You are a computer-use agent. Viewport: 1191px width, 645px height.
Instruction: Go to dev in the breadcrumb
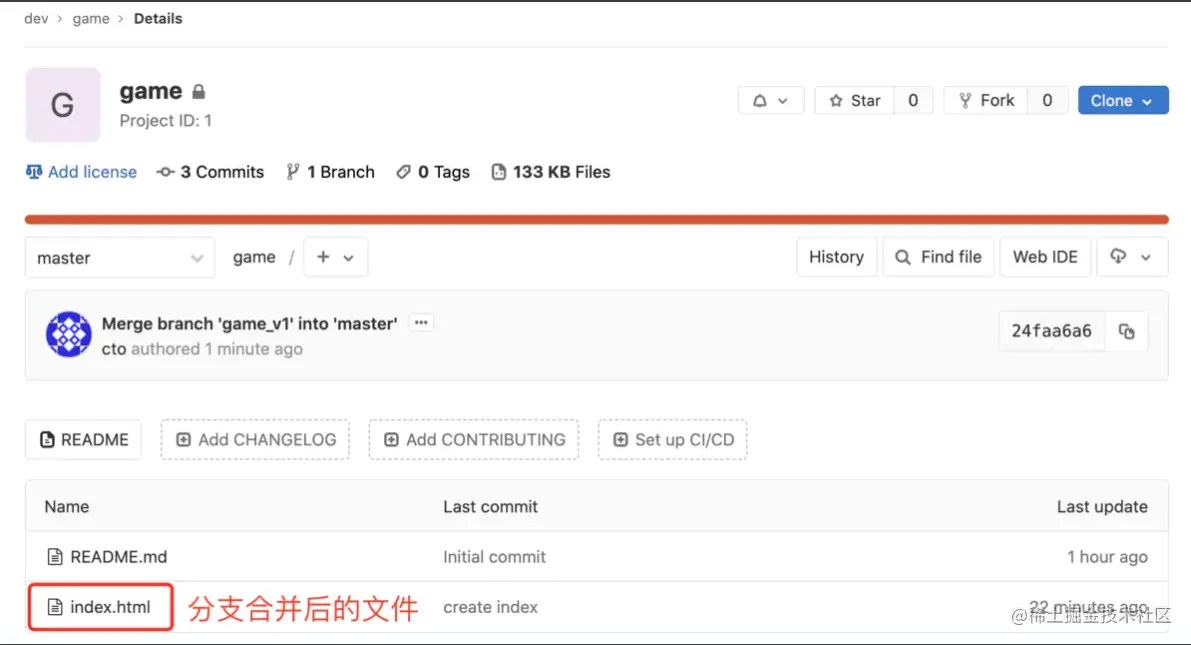coord(36,18)
